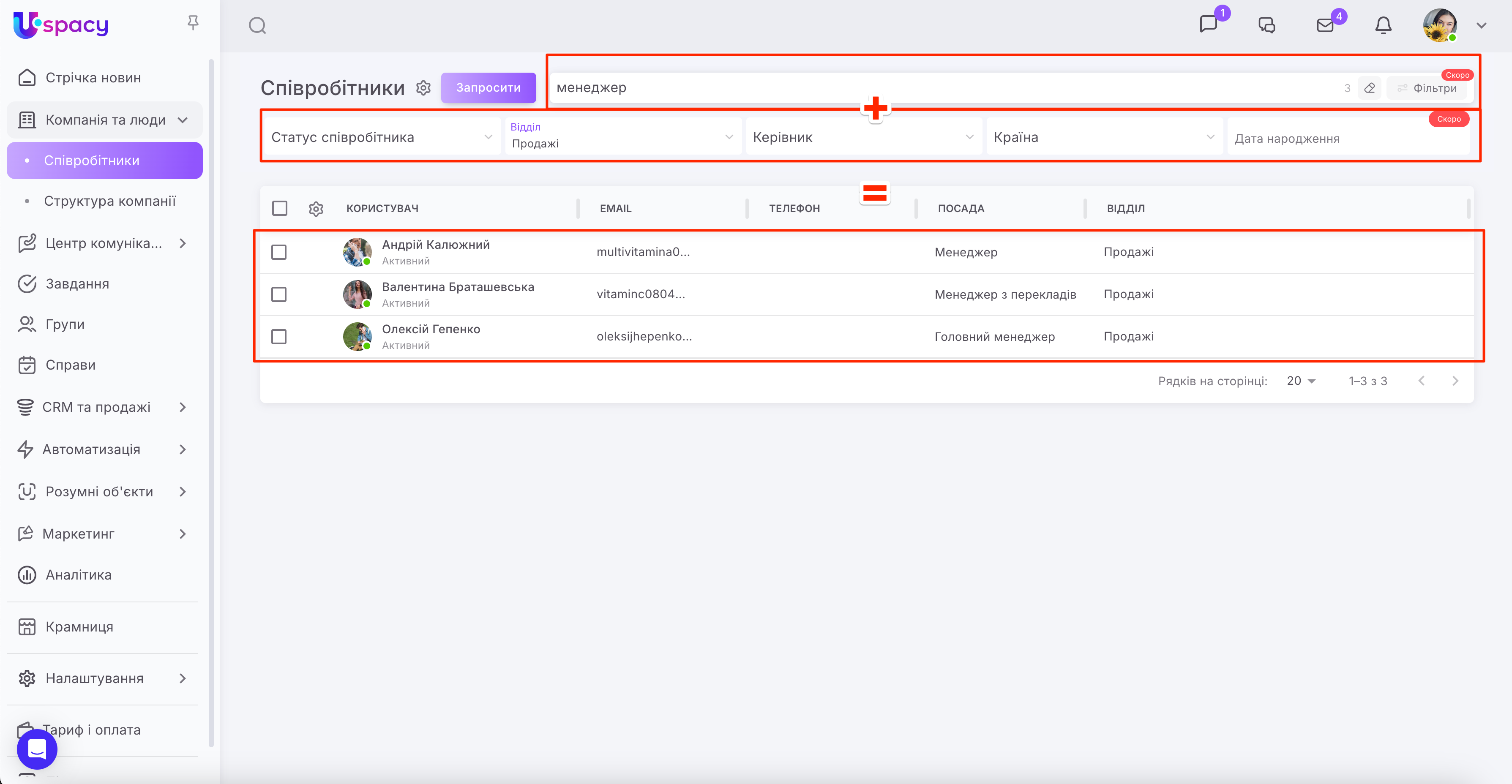Open the table column settings gear
Viewport: 1512px width, 784px height.
point(316,208)
